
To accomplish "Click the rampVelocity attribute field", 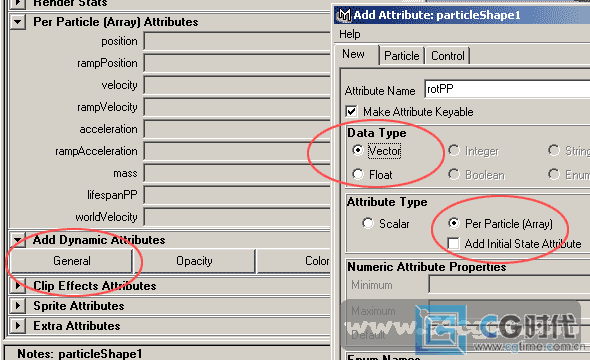I will click(x=237, y=107).
